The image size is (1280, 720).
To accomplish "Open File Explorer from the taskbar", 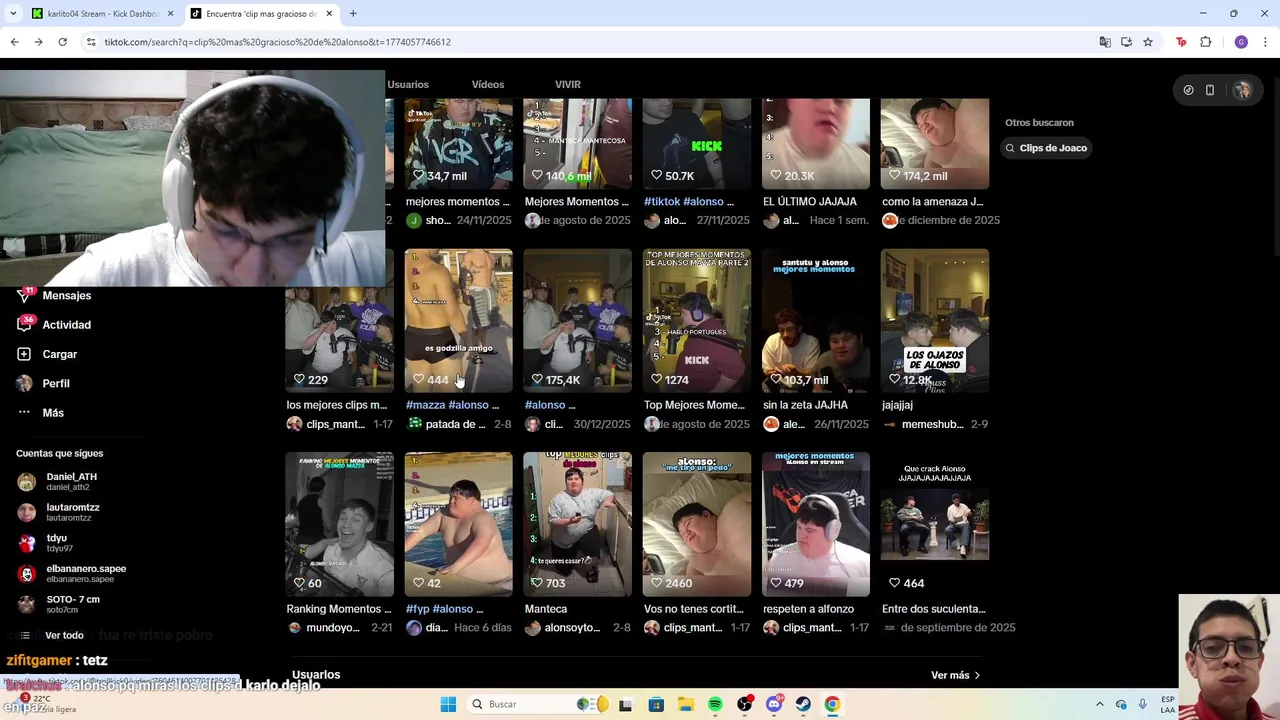I will coord(685,704).
